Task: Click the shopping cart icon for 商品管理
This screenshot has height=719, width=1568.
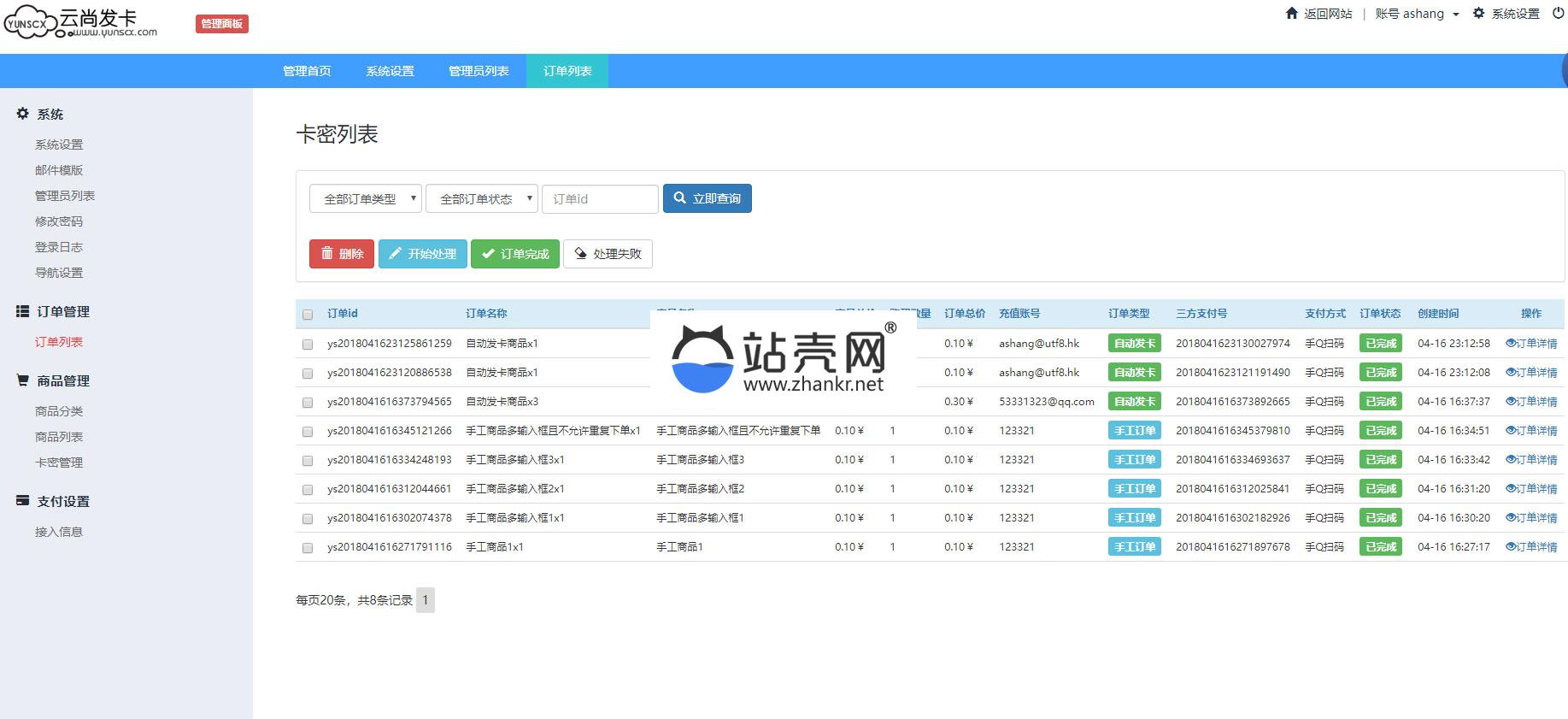Action: [x=23, y=380]
